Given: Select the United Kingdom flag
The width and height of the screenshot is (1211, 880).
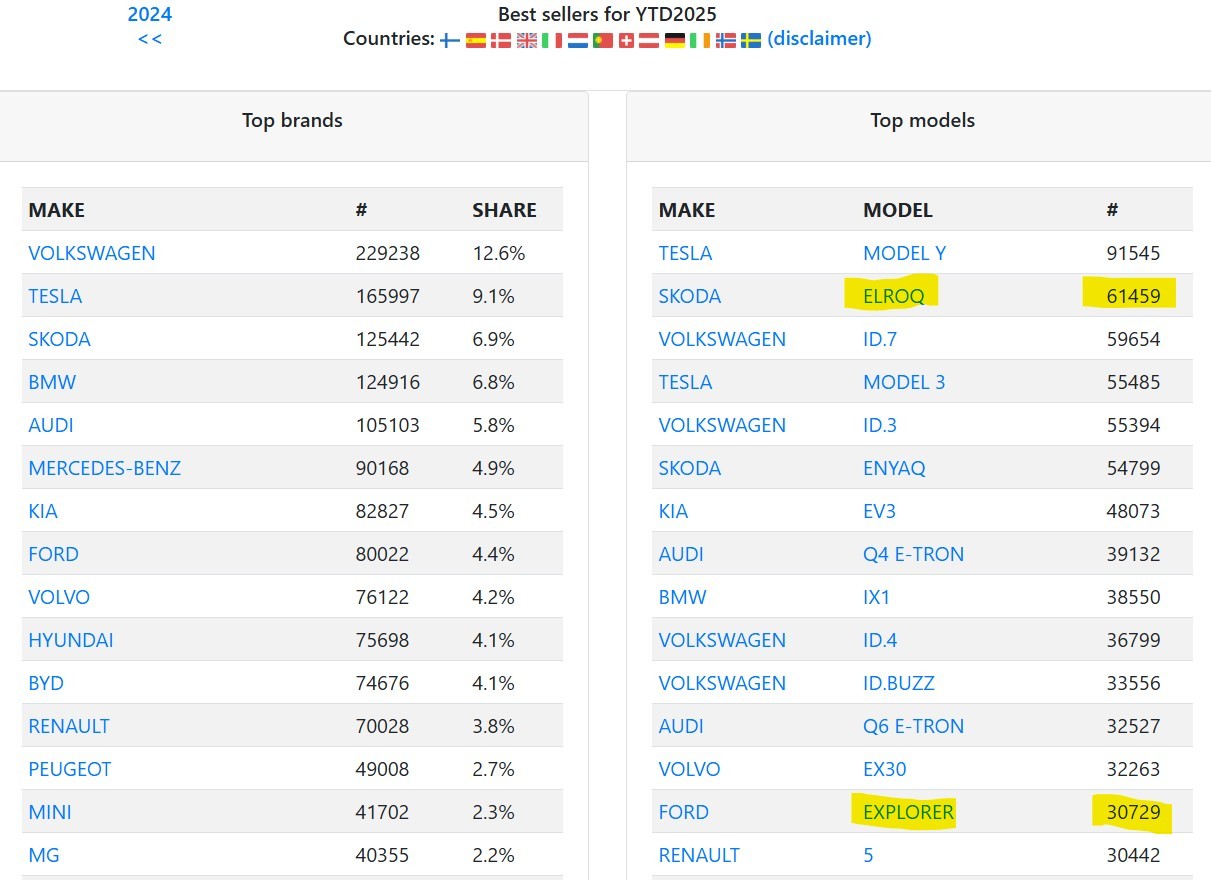Looking at the screenshot, I should point(527,40).
